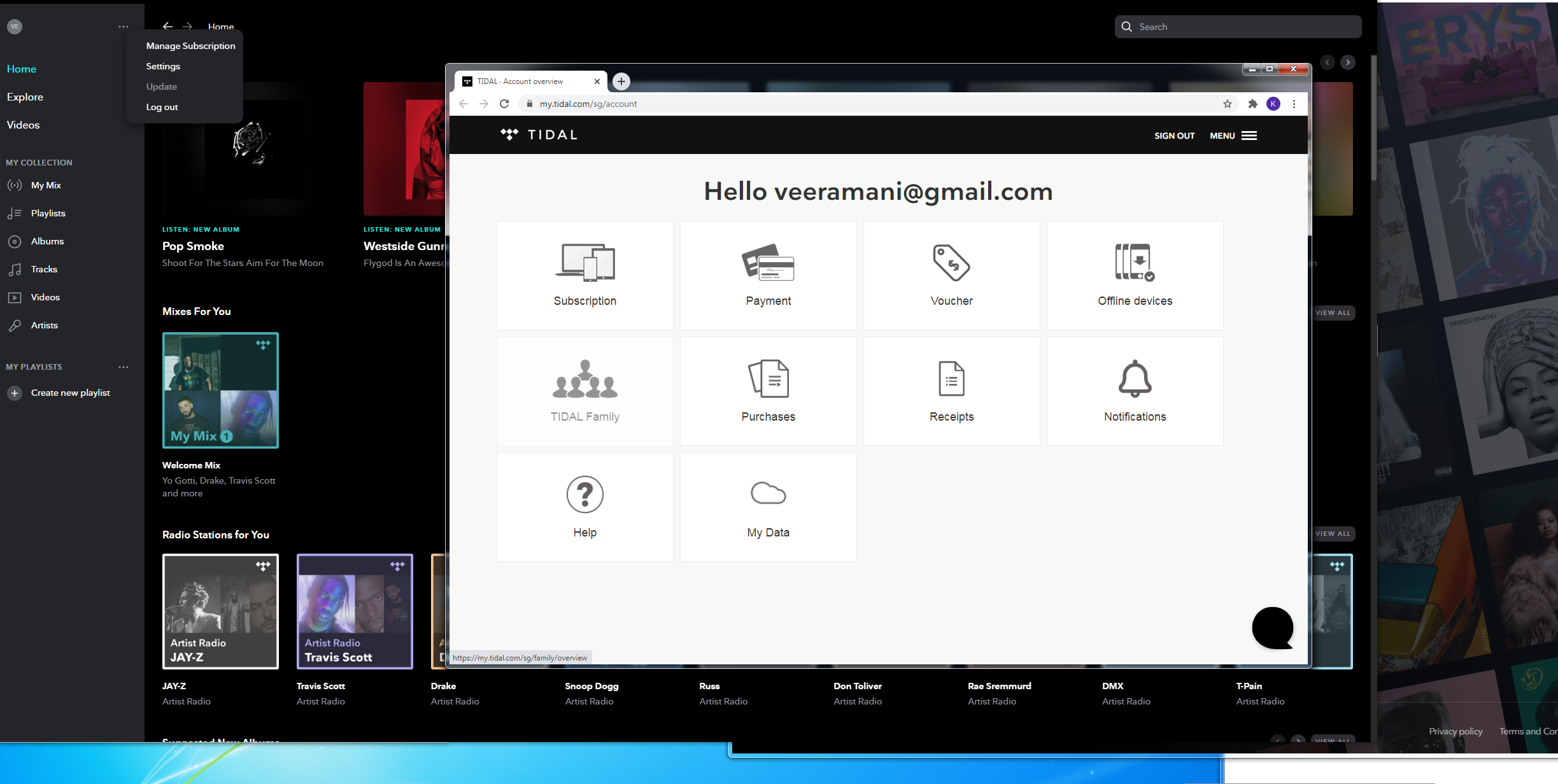The height and width of the screenshot is (784, 1558).
Task: Open the TIDAL Family tile
Action: click(584, 391)
